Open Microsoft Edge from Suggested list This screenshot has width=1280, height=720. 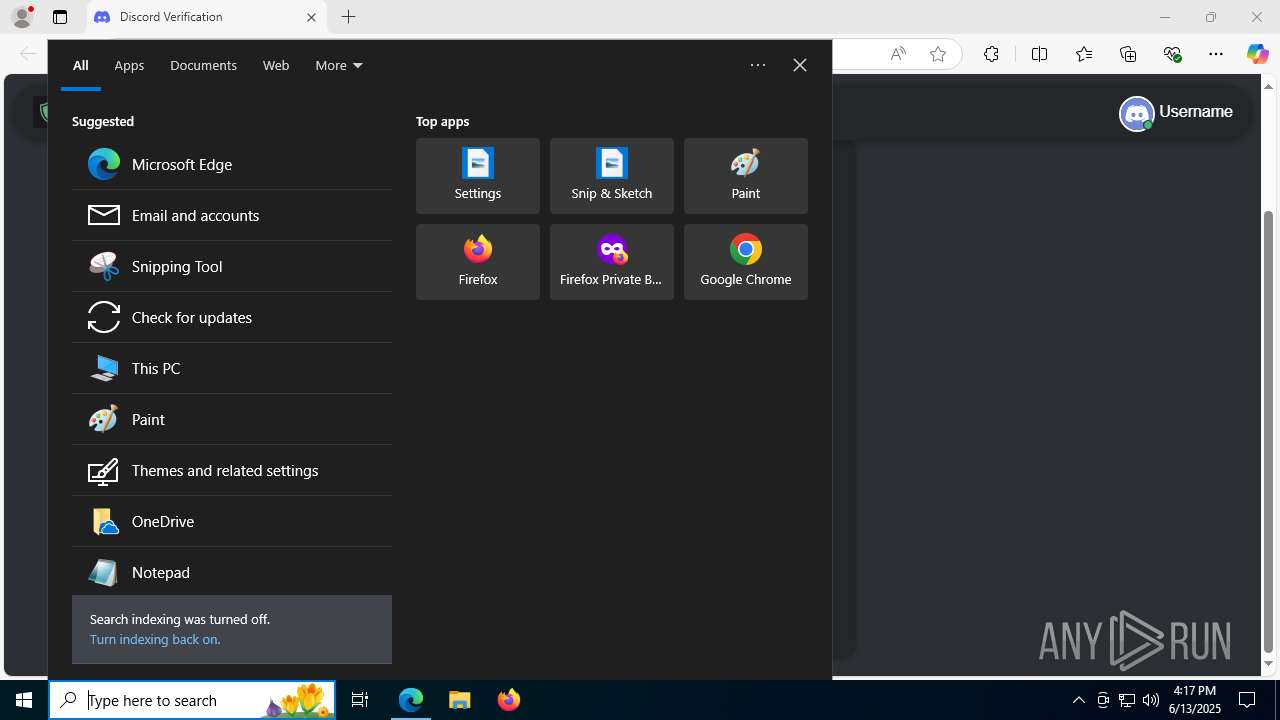pyautogui.click(x=232, y=164)
